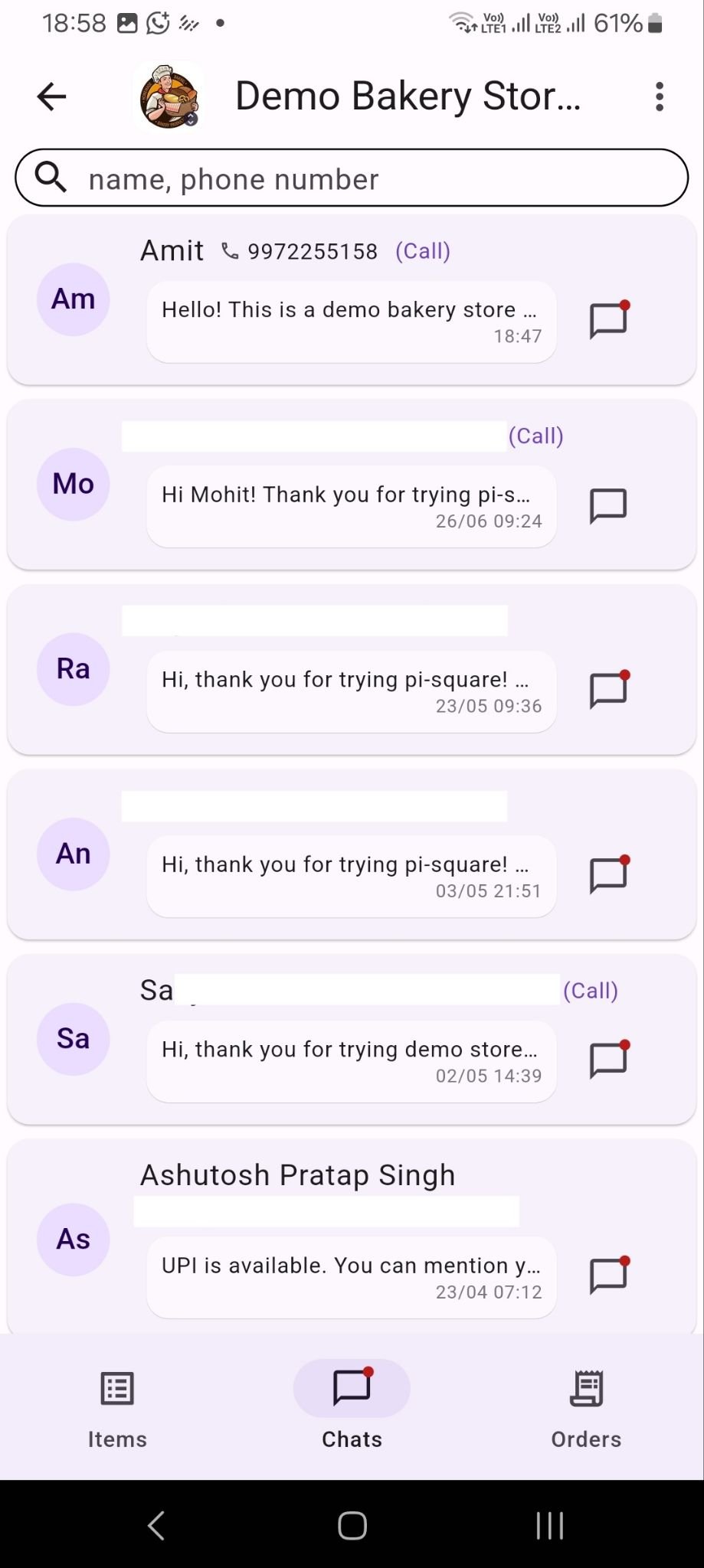This screenshot has height=1568, width=704.
Task: Tap the back arrow in header
Action: coord(52,96)
